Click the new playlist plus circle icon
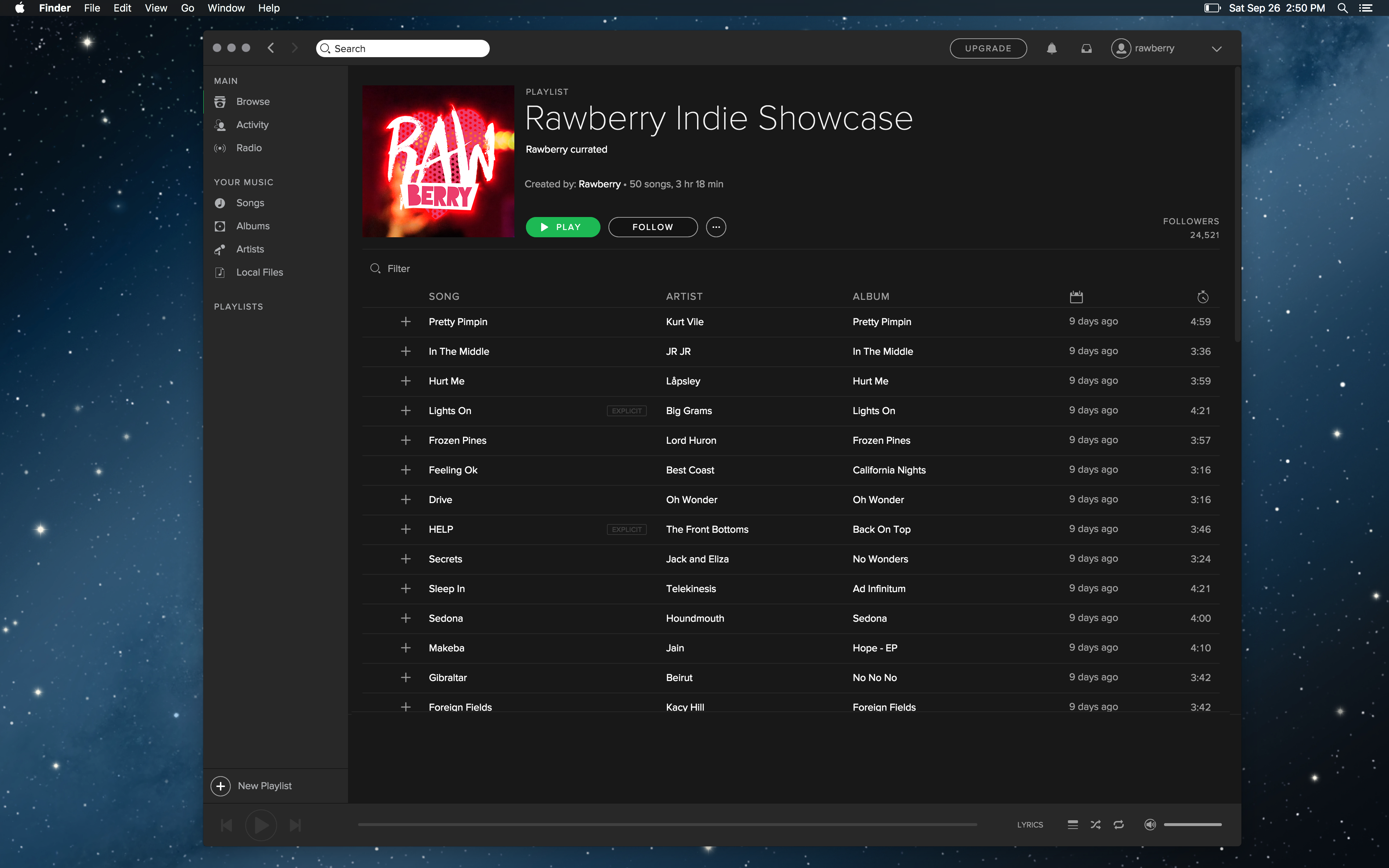 (220, 786)
